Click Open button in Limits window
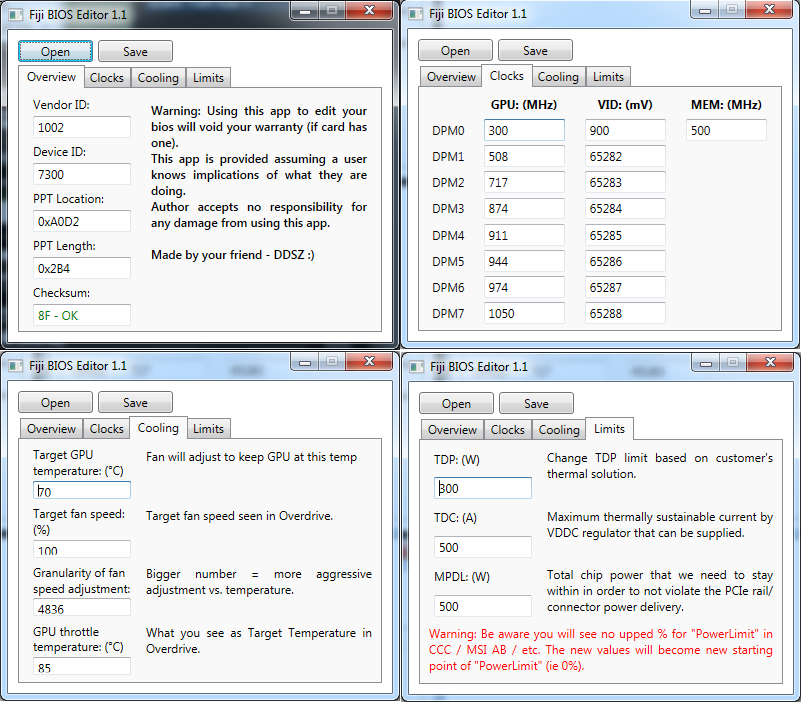Viewport: 801px width, 709px height. [x=456, y=404]
